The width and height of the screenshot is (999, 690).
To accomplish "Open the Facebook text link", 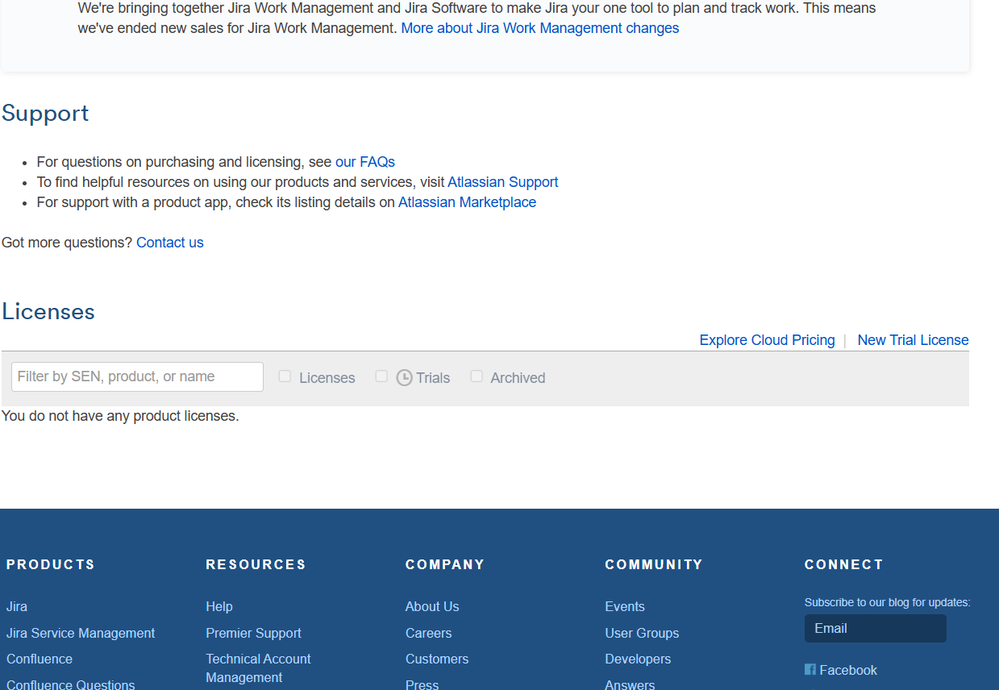I will pos(848,670).
